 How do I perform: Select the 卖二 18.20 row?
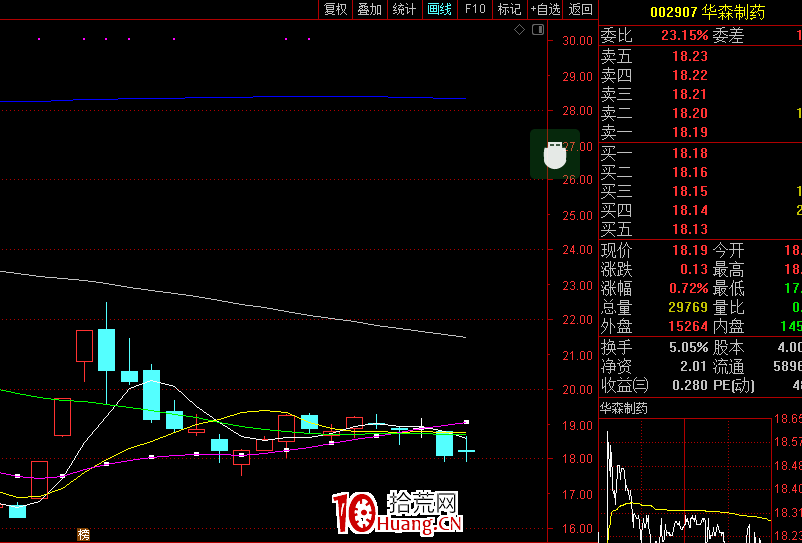[700, 113]
